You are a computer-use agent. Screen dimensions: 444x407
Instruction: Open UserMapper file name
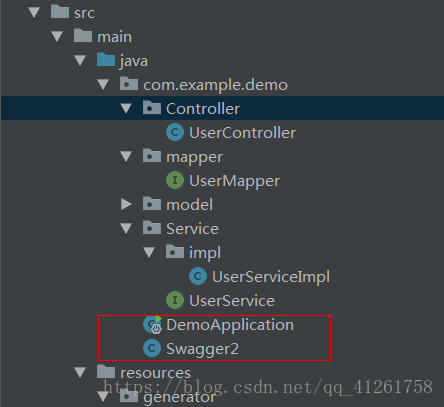[x=234, y=181]
